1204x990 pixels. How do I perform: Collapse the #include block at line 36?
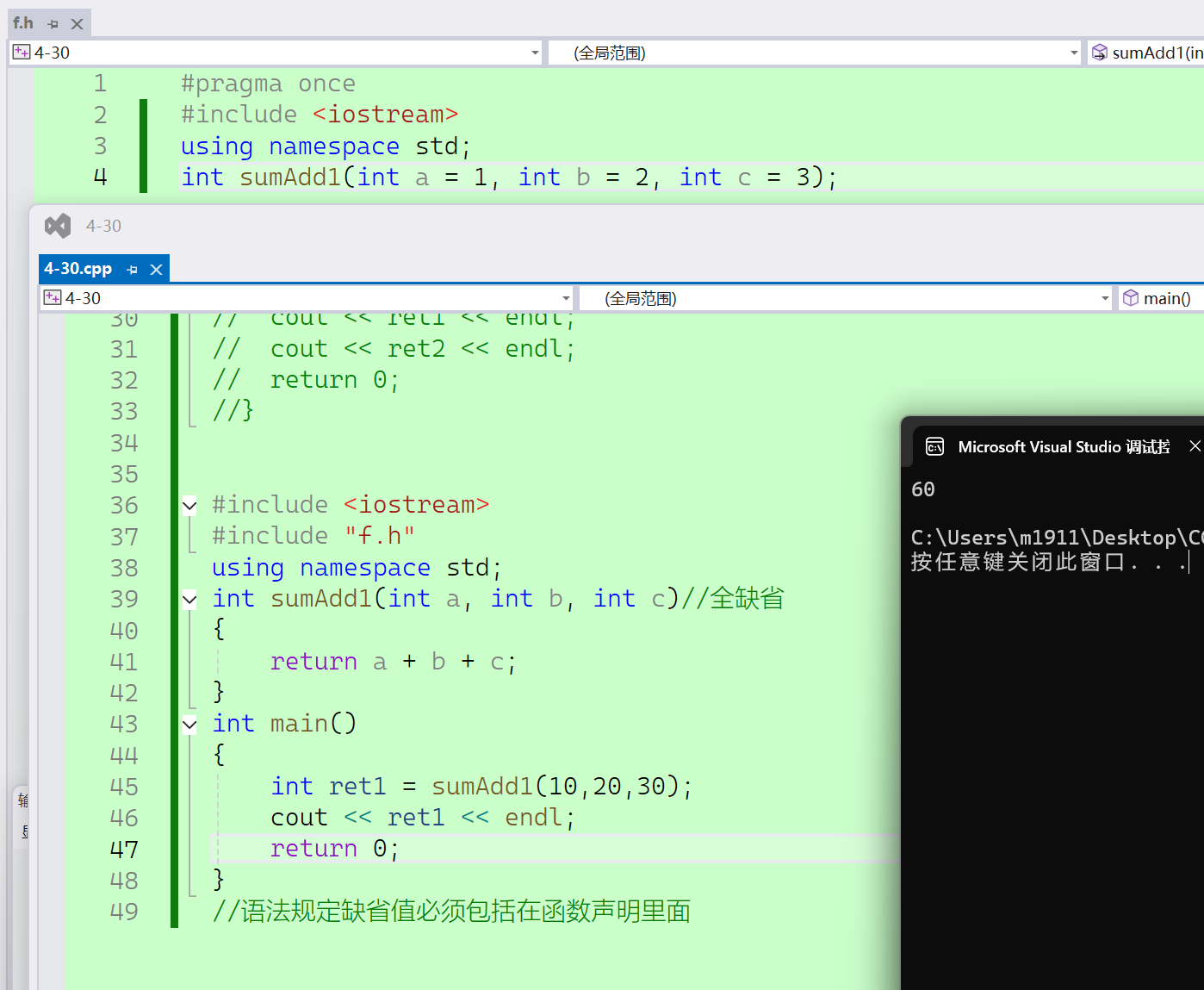[x=189, y=506]
